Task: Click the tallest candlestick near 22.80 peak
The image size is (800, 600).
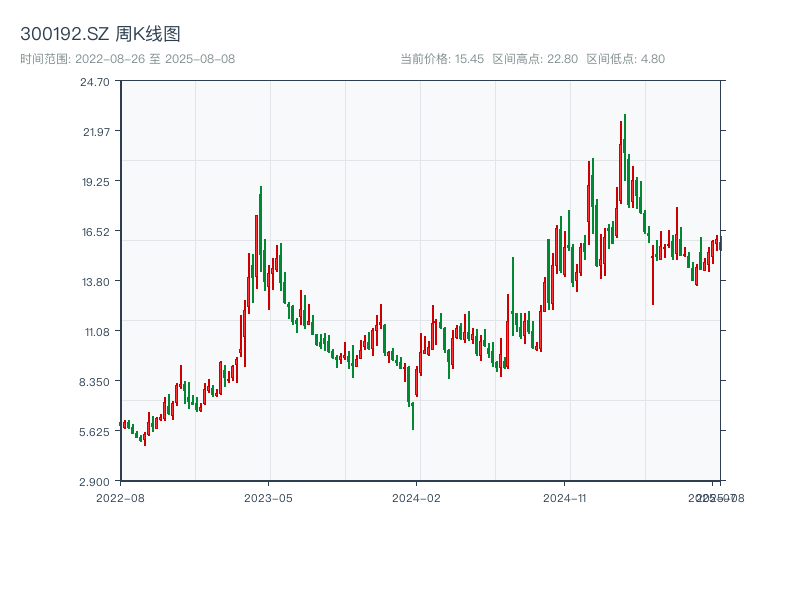Action: point(624,147)
